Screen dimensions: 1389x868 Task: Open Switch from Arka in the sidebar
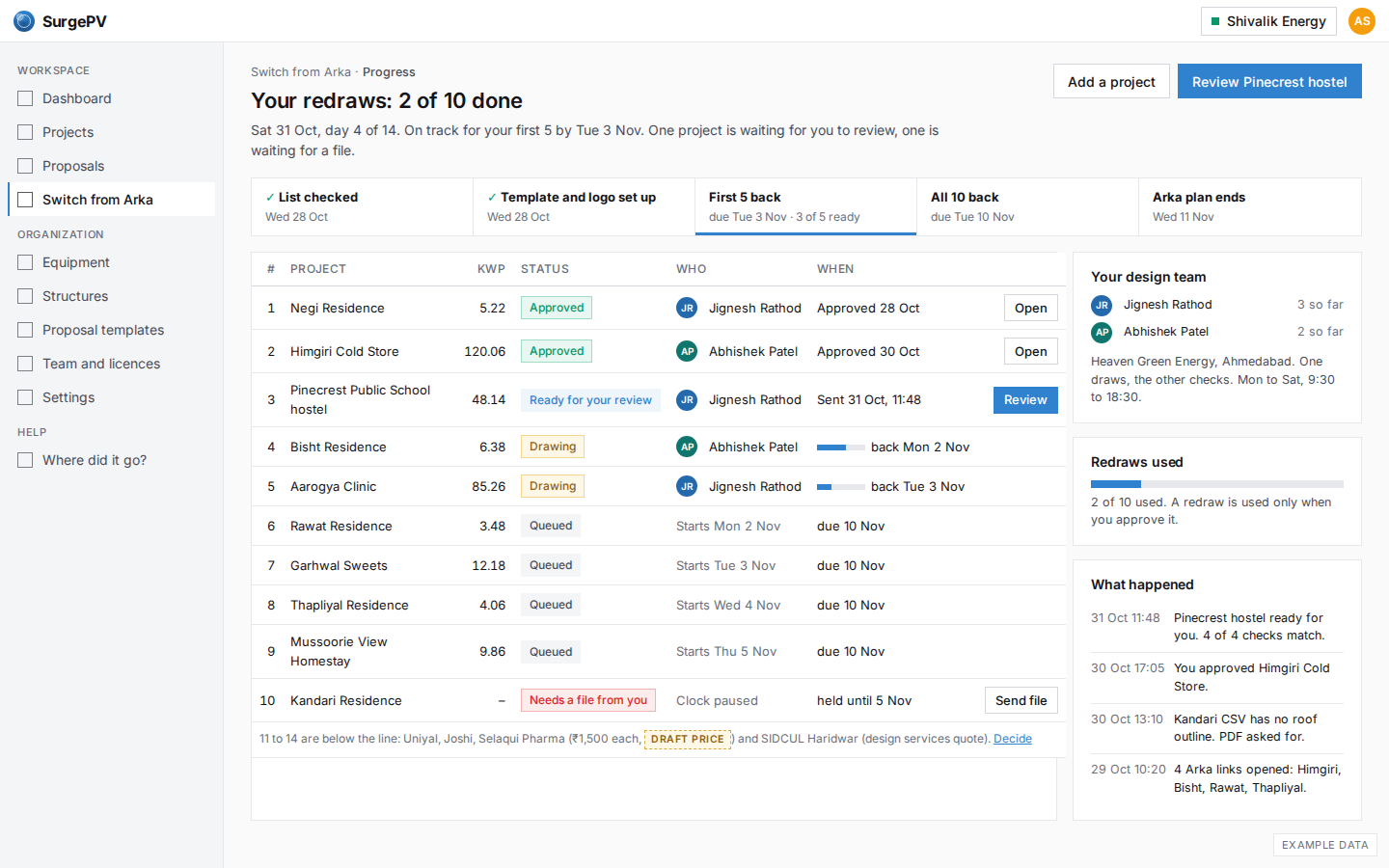tap(112, 200)
